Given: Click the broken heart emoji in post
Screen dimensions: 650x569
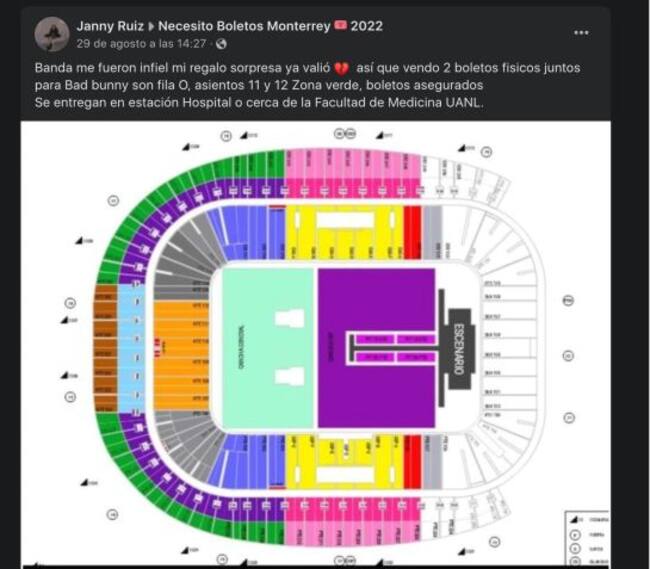Looking at the screenshot, I should tap(341, 66).
